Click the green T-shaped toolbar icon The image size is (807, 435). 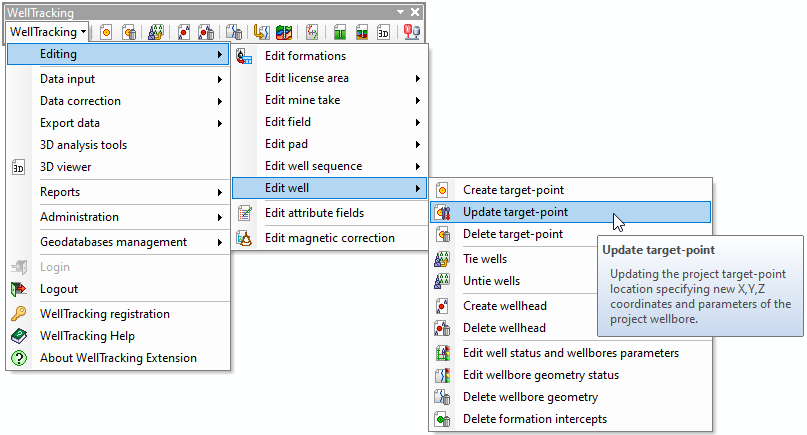pos(339,32)
